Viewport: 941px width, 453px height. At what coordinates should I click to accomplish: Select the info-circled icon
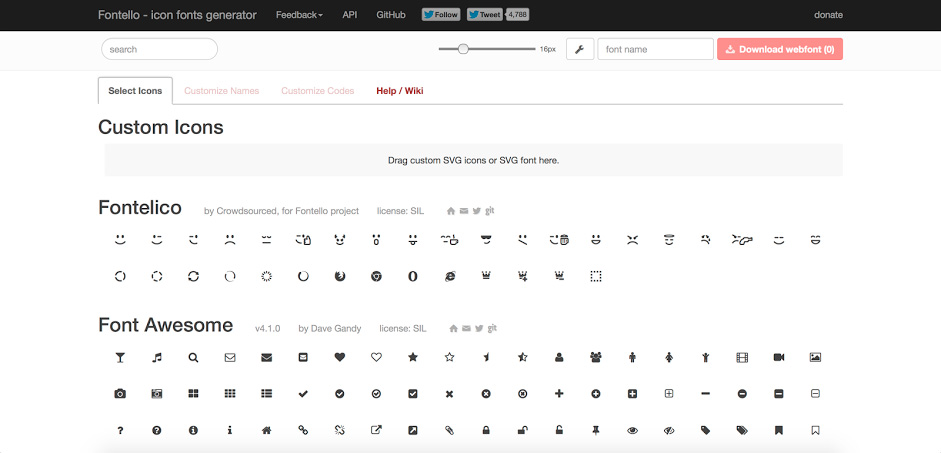point(193,430)
